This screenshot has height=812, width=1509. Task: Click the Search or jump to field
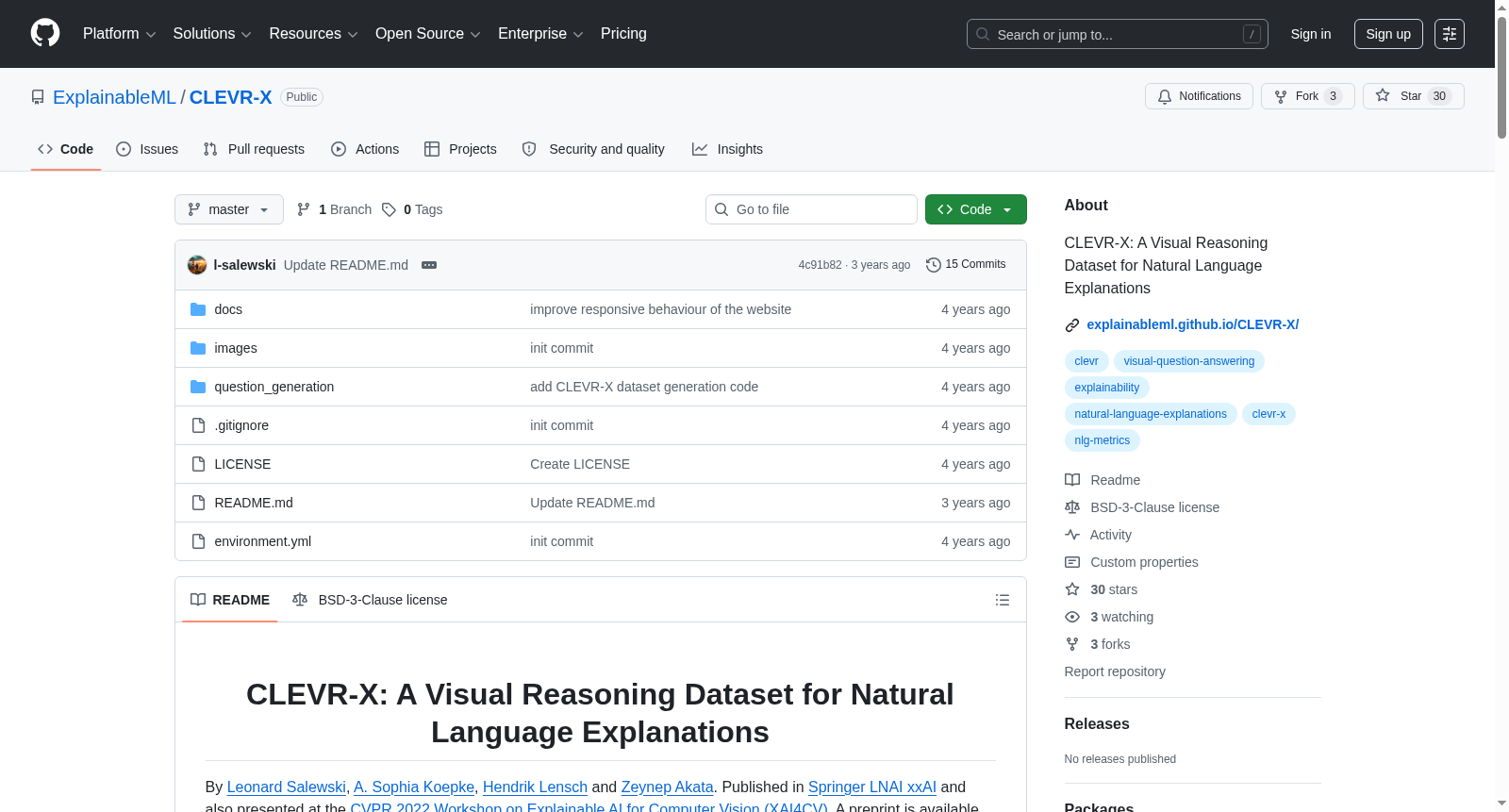[x=1118, y=34]
